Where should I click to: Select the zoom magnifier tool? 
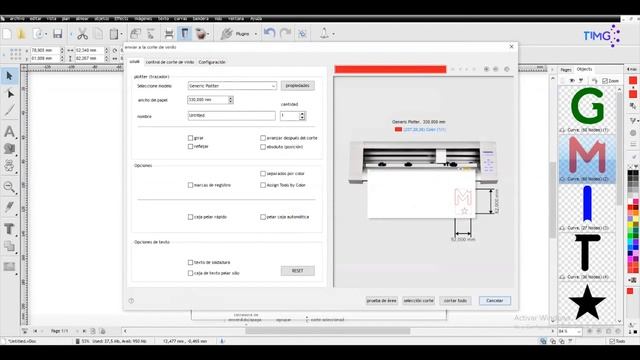9,187
